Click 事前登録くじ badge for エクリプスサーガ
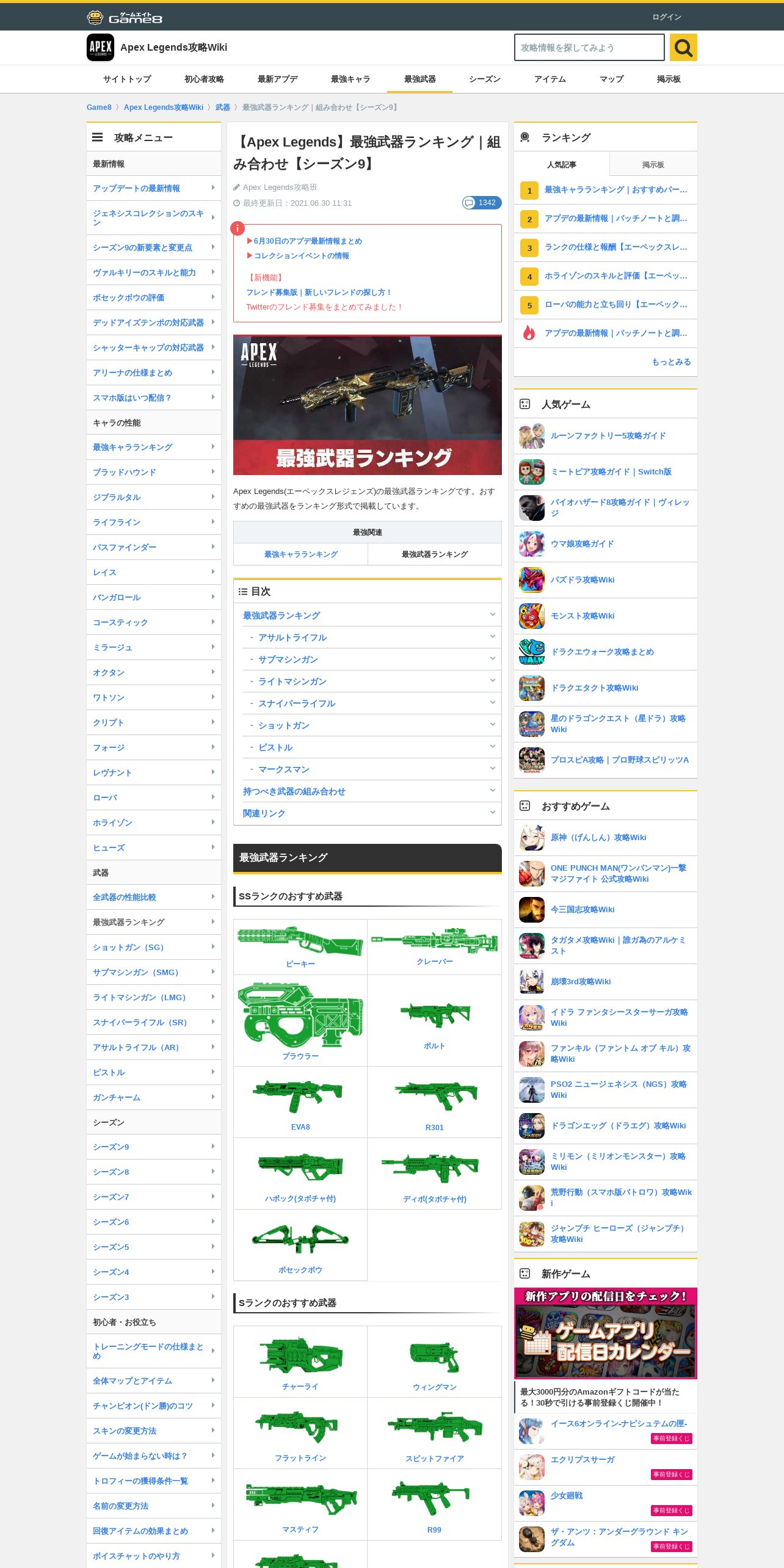The height and width of the screenshot is (1568, 784). click(x=671, y=1475)
